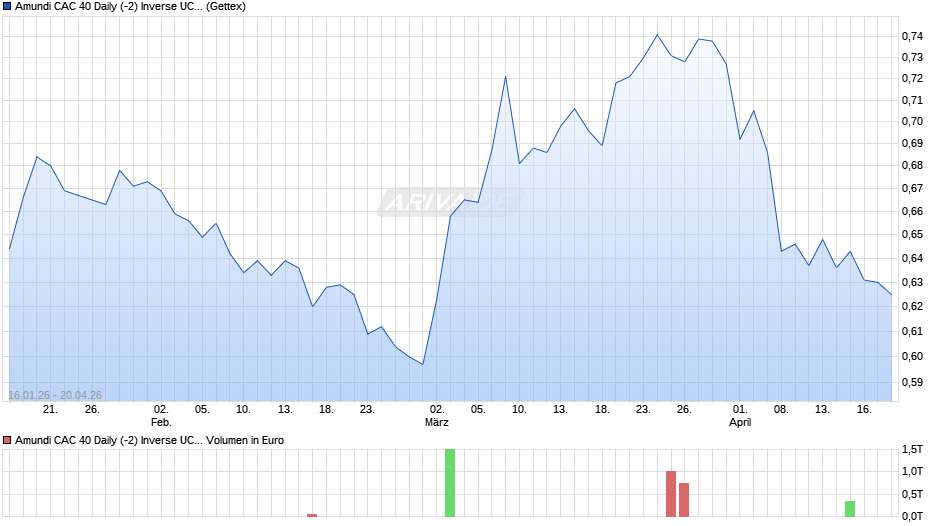Click the price axis label '0,74'
This screenshot has width=940, height=526.
pos(912,37)
